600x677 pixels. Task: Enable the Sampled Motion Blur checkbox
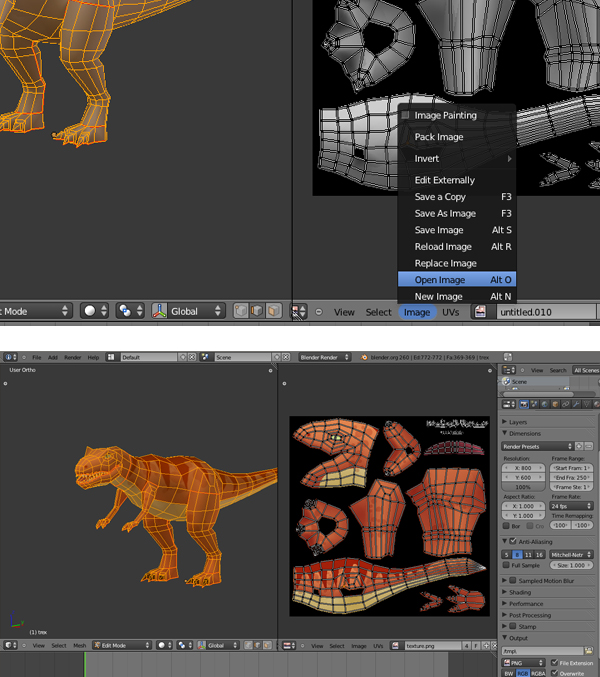(513, 581)
